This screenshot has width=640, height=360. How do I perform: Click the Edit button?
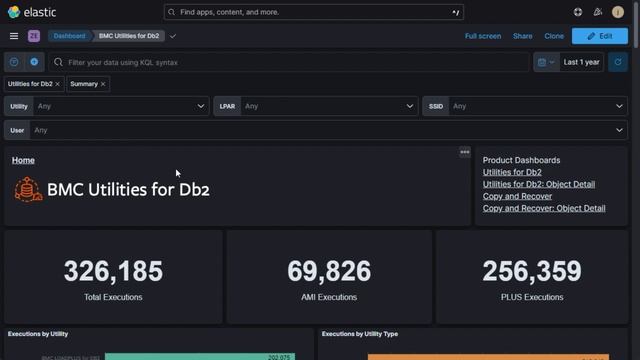pos(600,36)
